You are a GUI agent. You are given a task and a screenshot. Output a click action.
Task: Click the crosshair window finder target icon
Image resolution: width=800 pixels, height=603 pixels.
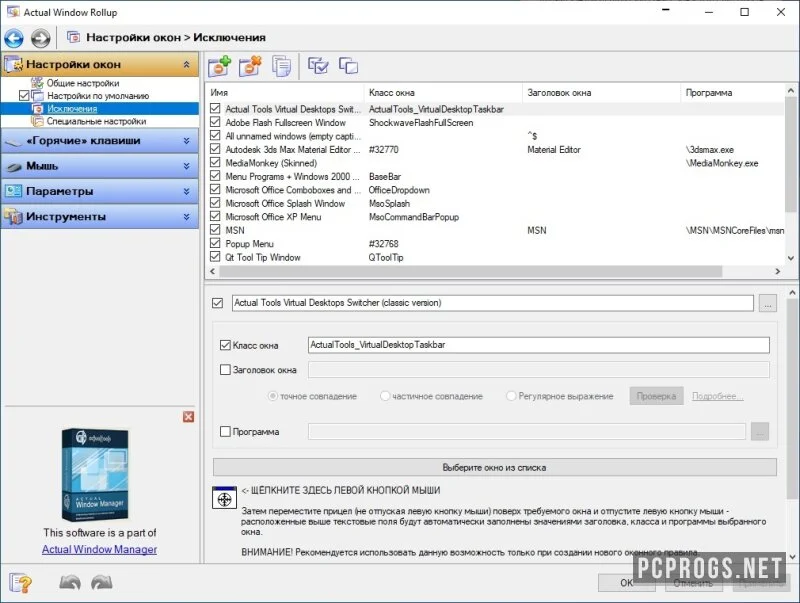click(224, 498)
